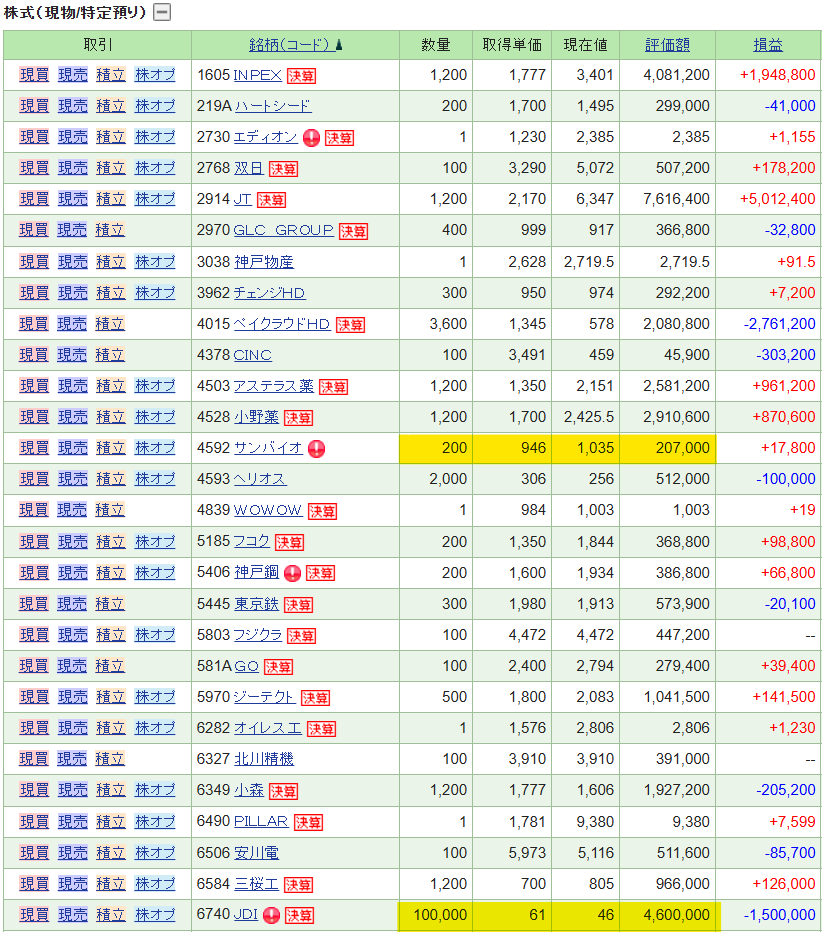Open 決算 badge for ジーテクト
The image size is (822, 932).
tap(316, 698)
